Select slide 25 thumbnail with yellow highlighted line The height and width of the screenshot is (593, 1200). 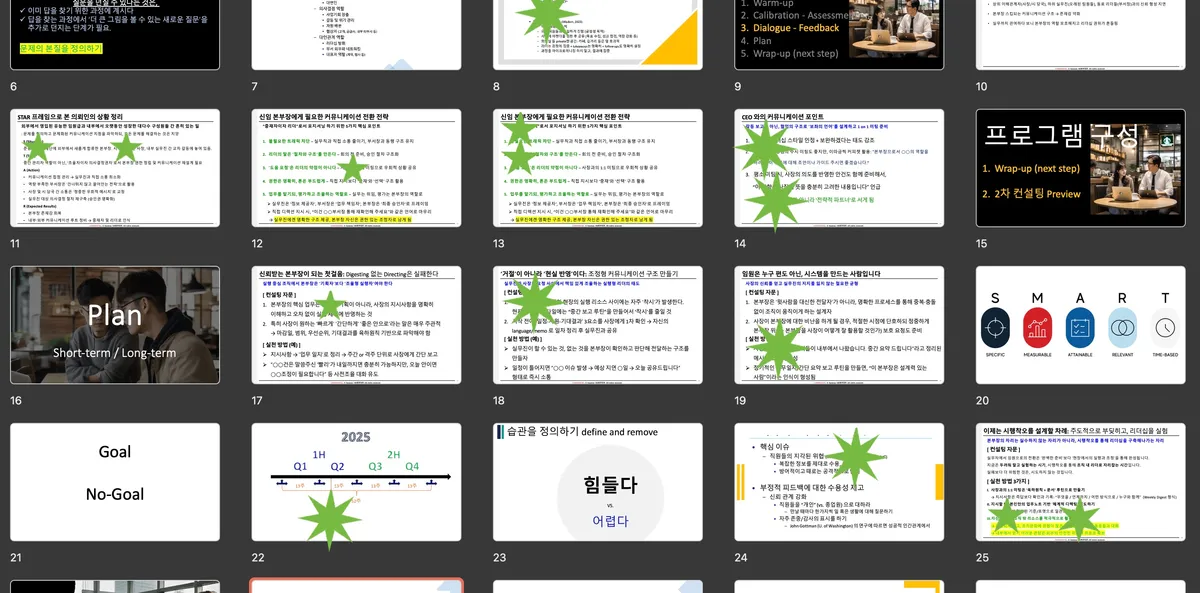(x=1081, y=482)
